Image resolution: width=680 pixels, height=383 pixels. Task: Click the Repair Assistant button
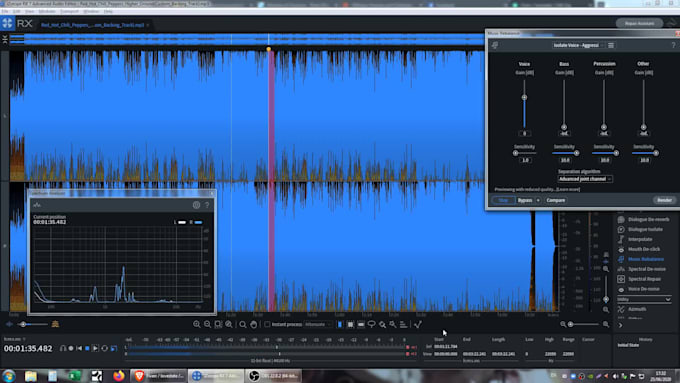[640, 23]
